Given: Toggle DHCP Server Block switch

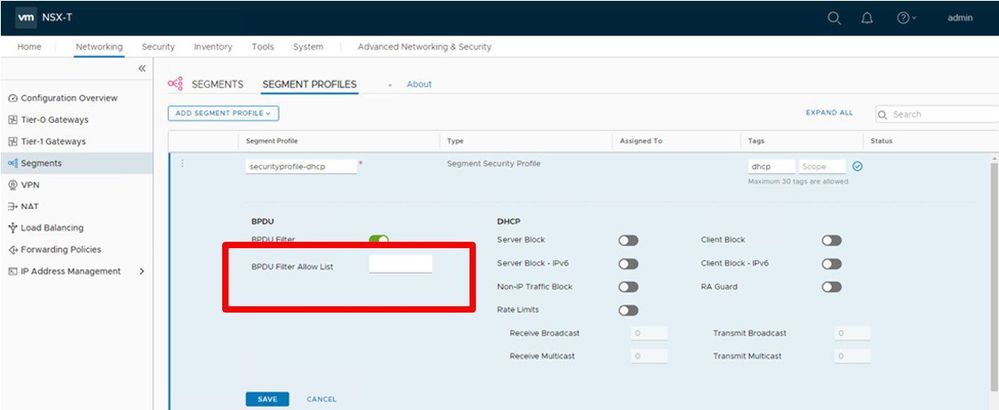Looking at the screenshot, I should click(x=628, y=241).
